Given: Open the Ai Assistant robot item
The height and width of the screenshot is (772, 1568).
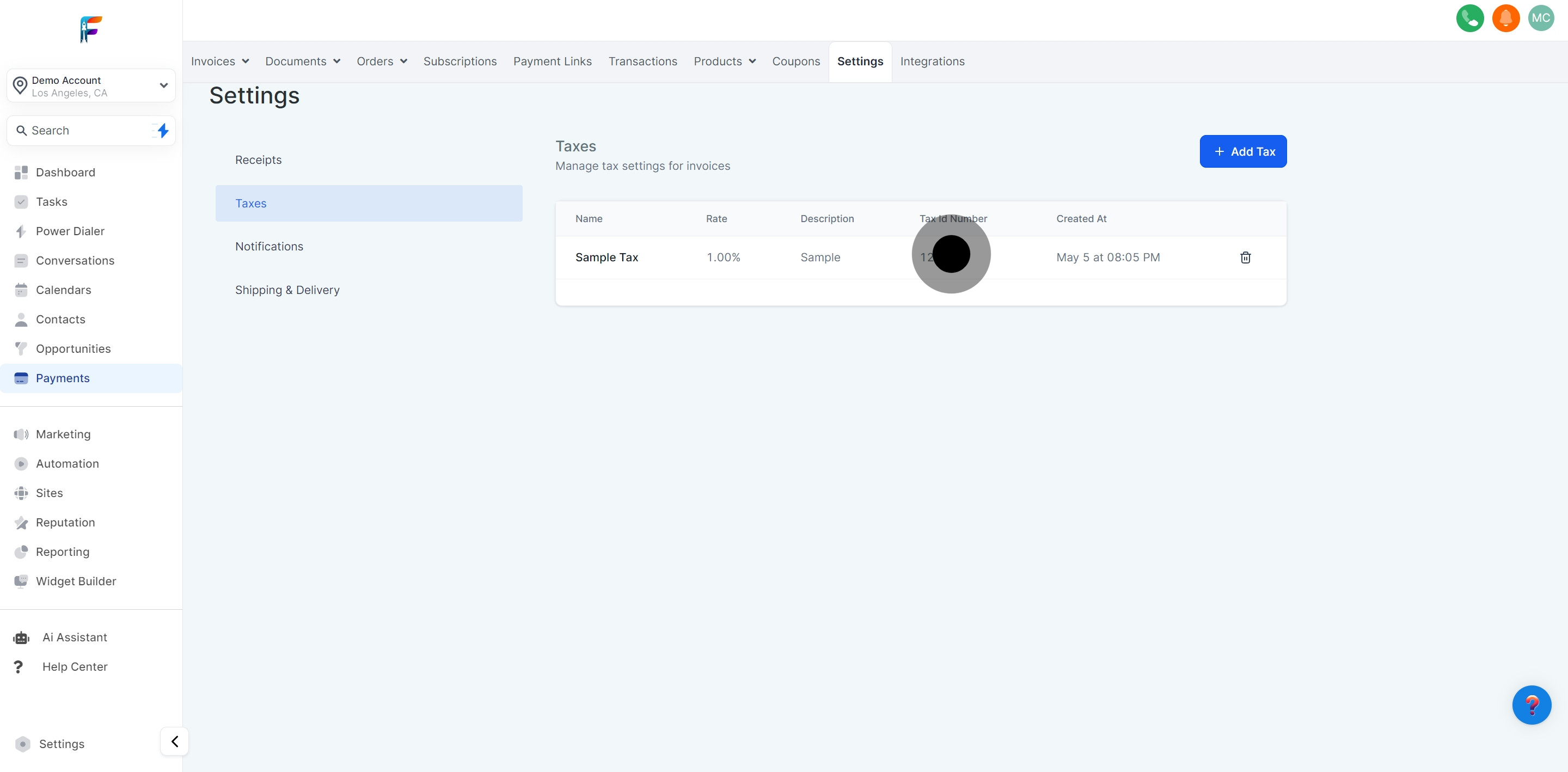Looking at the screenshot, I should coord(74,637).
